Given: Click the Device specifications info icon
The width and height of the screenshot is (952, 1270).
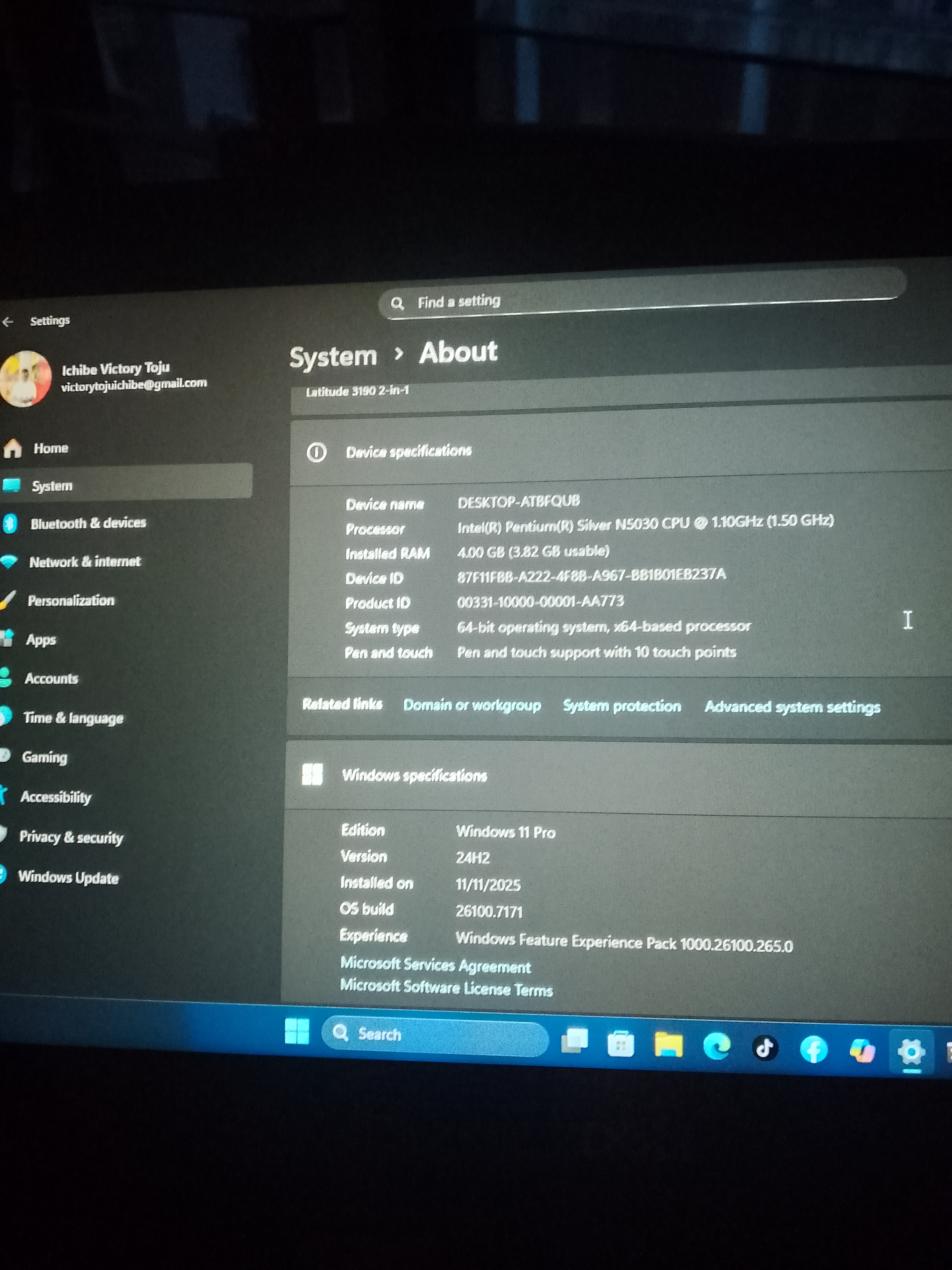Looking at the screenshot, I should coord(316,452).
